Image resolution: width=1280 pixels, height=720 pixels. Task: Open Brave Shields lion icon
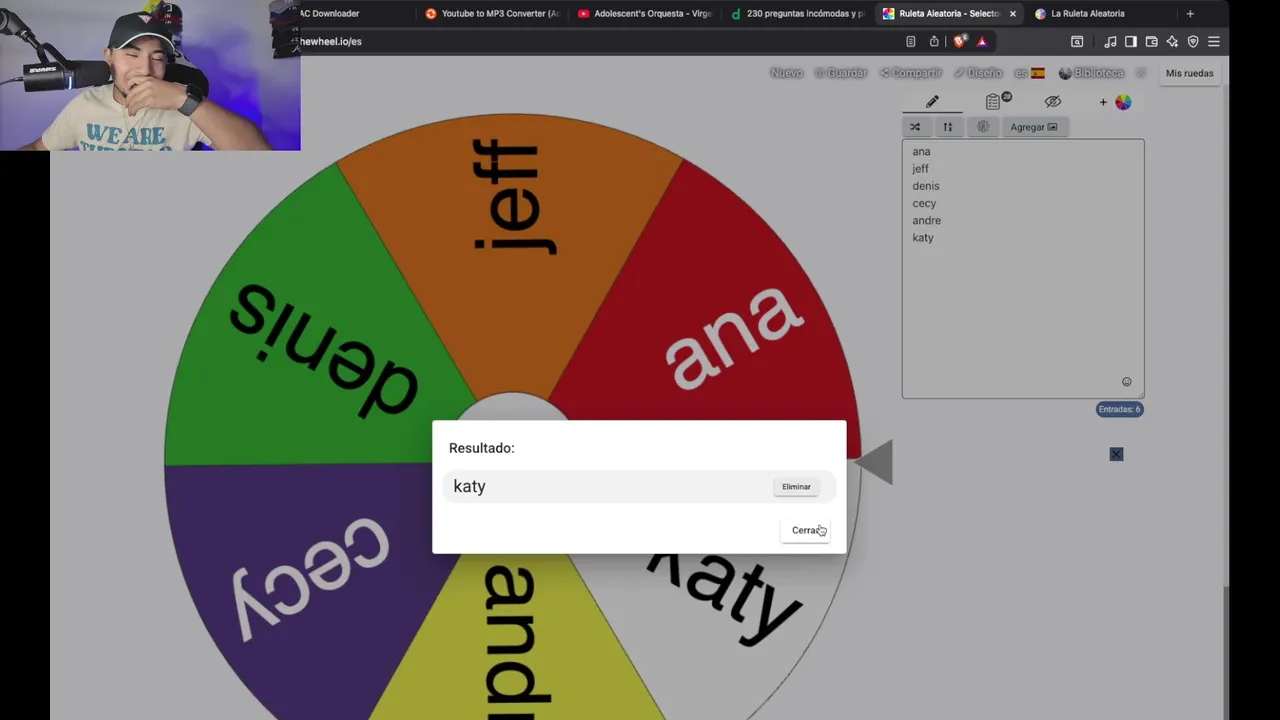[x=959, y=42]
